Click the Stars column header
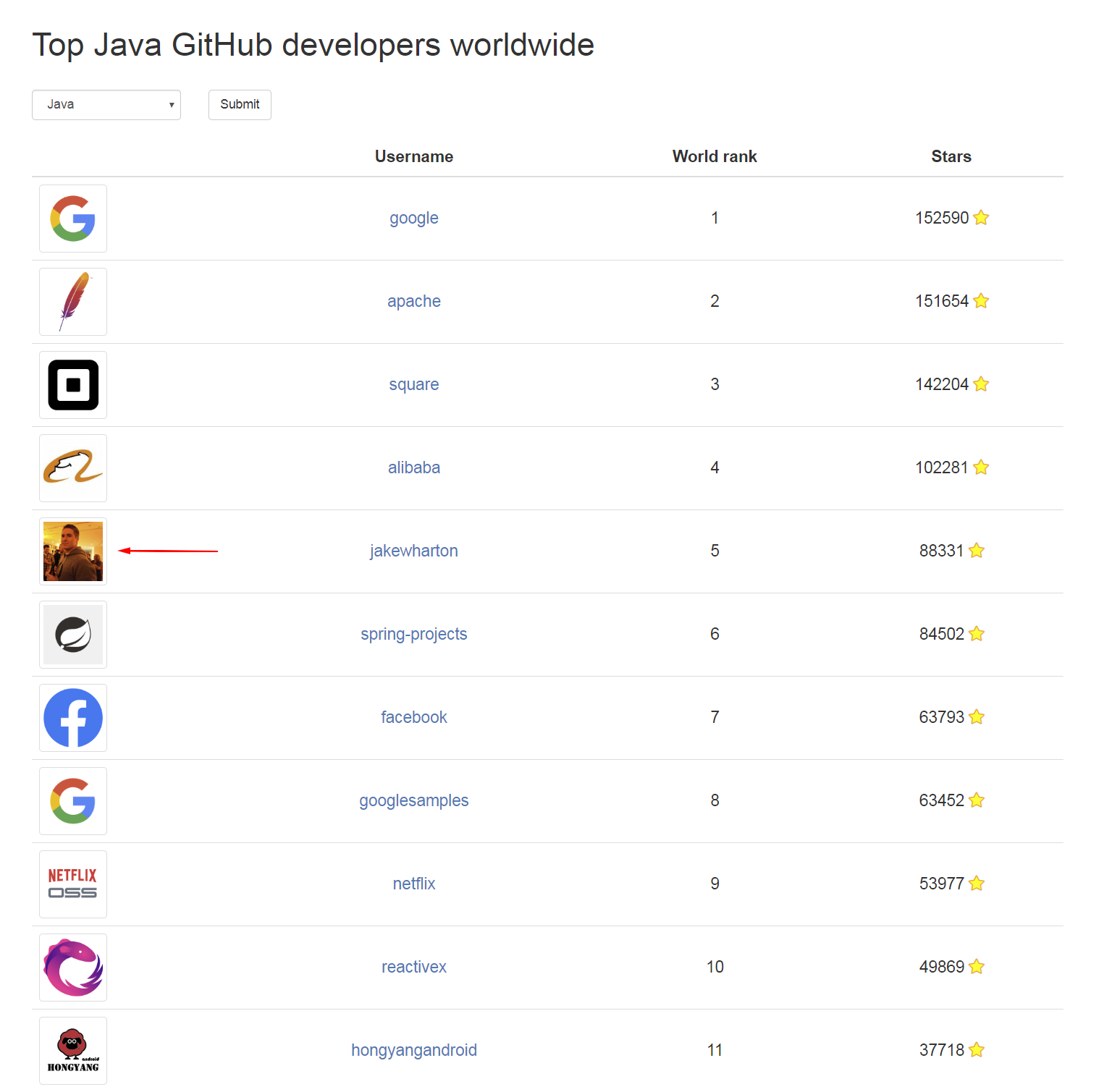Screen dimensions: 1104x1092 [951, 156]
